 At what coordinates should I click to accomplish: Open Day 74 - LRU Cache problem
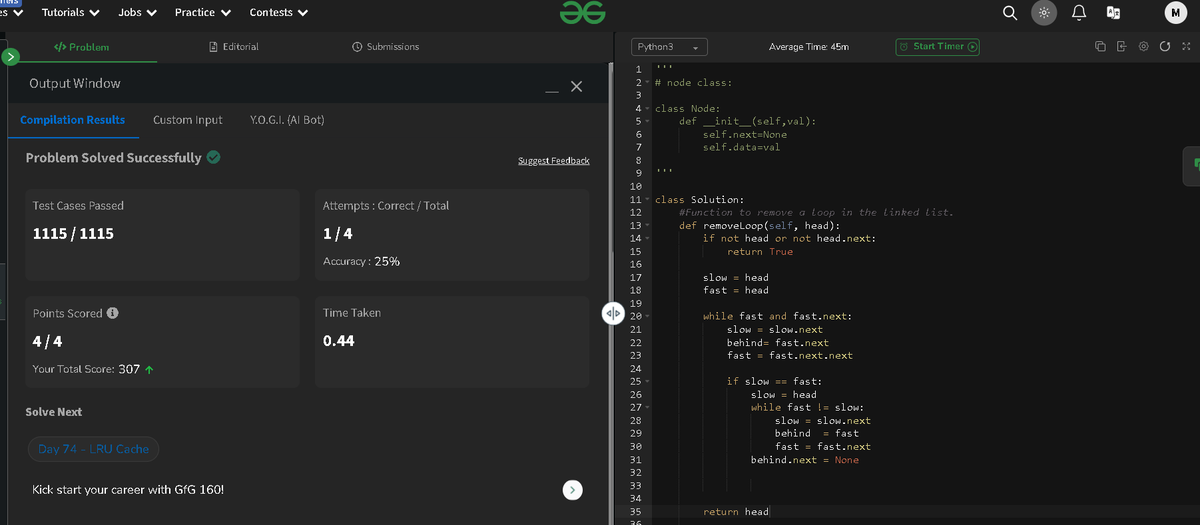tap(93, 449)
